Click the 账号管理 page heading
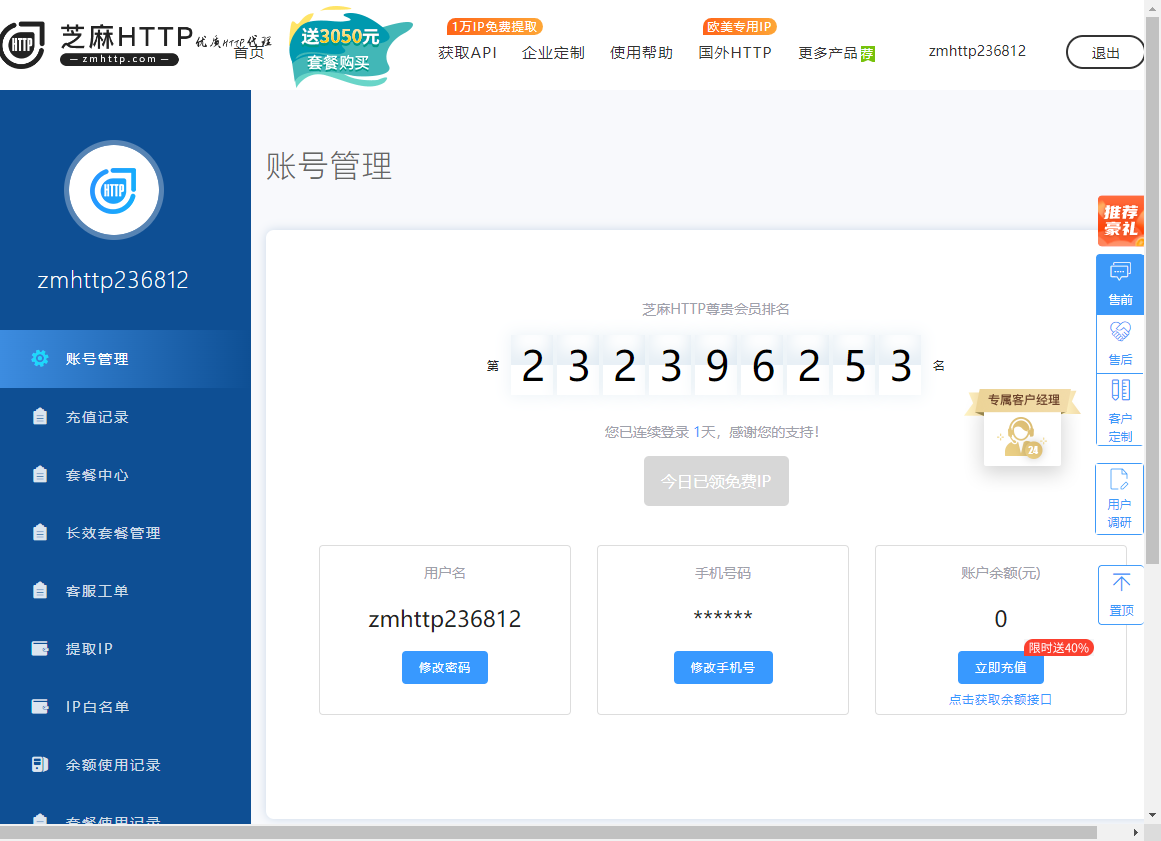 pos(329,165)
